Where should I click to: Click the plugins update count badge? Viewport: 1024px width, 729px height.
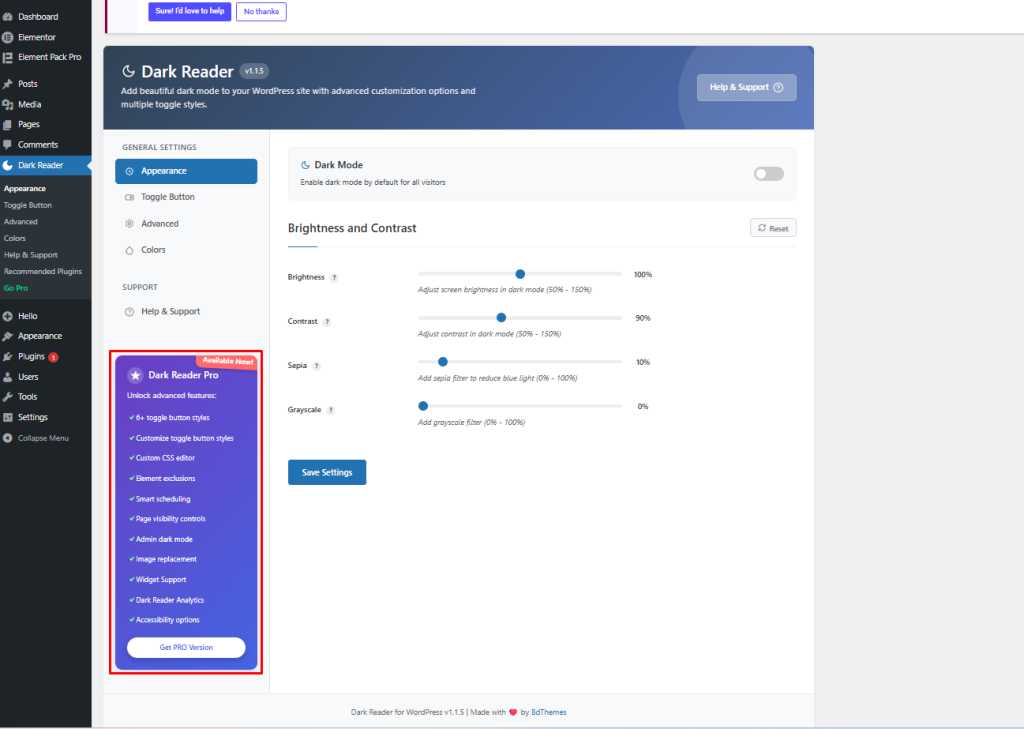click(54, 357)
